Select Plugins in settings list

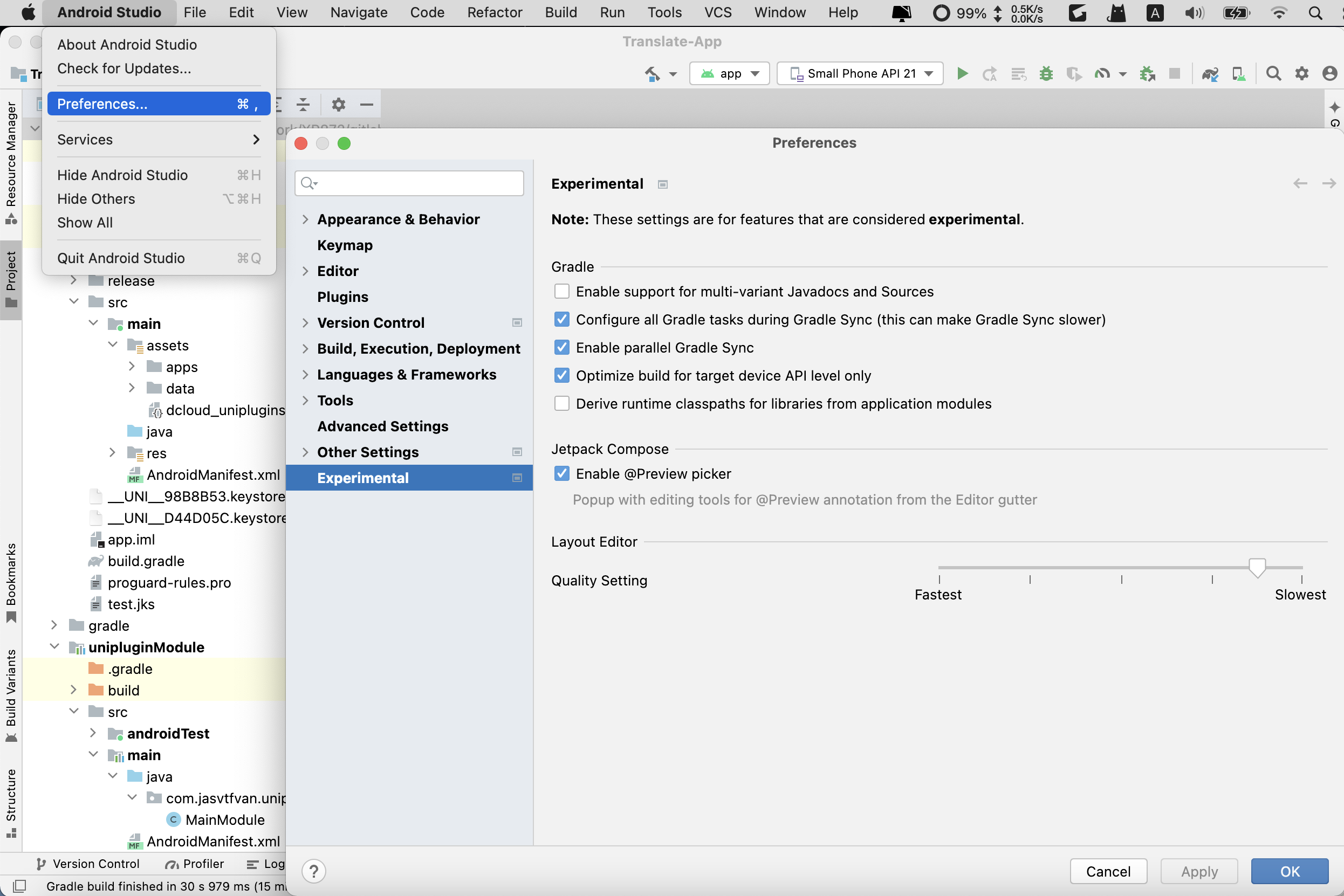342,297
